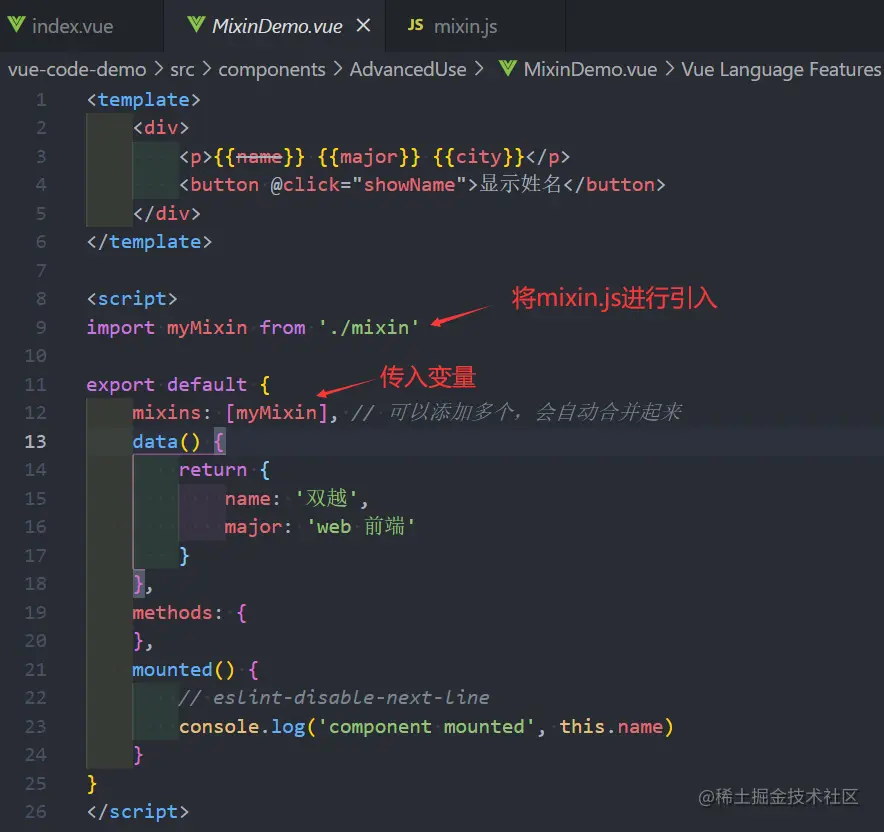This screenshot has height=832, width=884.
Task: Click [myMixin] in the mixins option
Action: coord(277,413)
